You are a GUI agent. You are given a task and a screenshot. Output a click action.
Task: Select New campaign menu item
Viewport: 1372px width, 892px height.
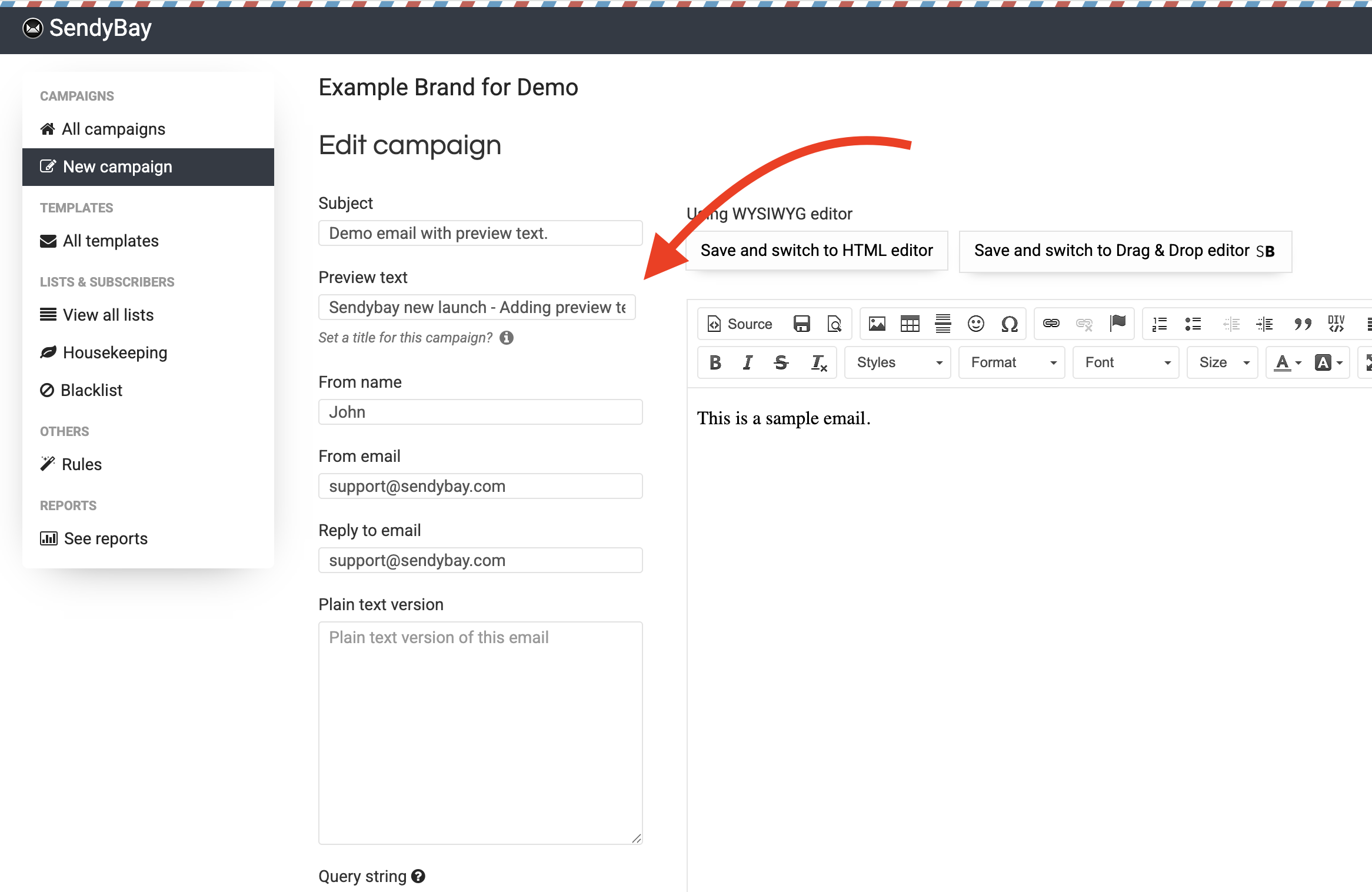[x=148, y=167]
